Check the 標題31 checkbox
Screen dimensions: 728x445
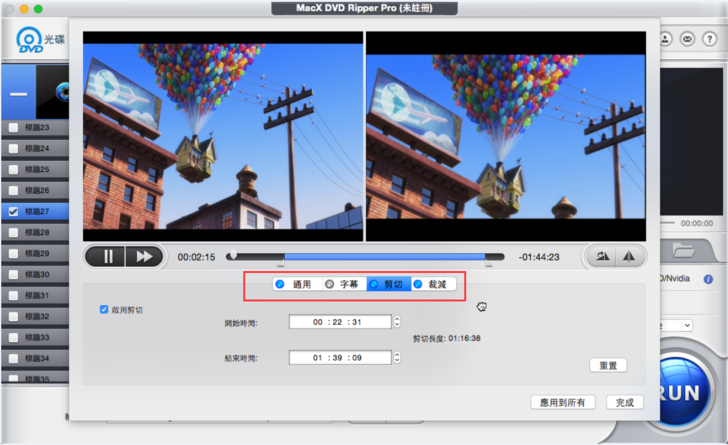(x=13, y=295)
